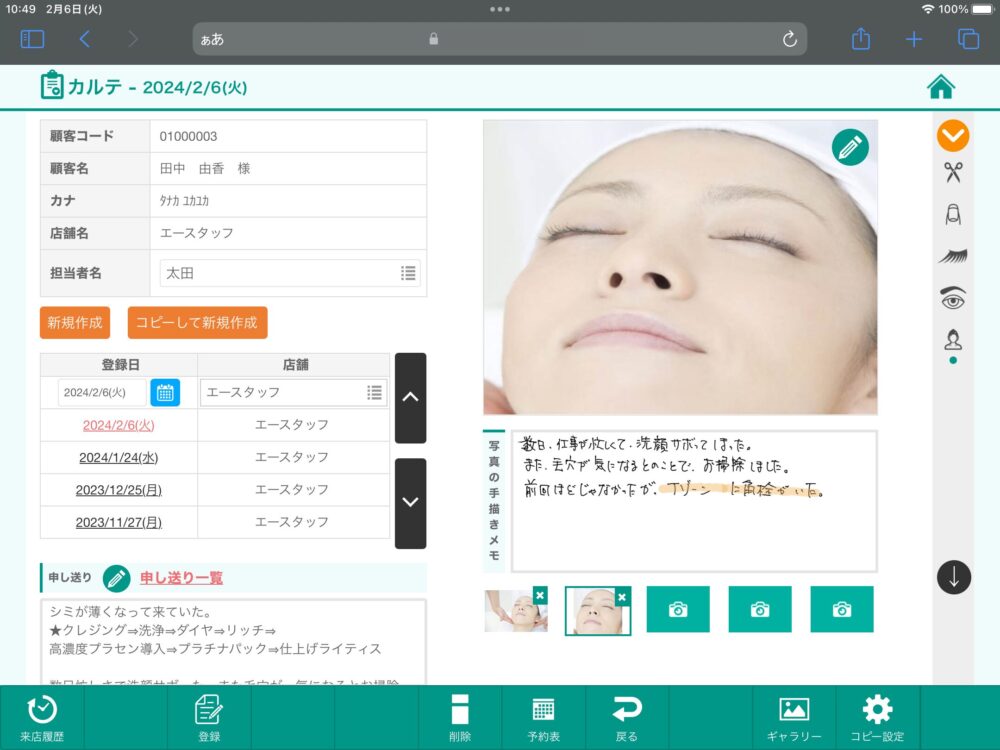Tap the Safari share icon
Image resolution: width=1000 pixels, height=750 pixels.
pos(861,39)
